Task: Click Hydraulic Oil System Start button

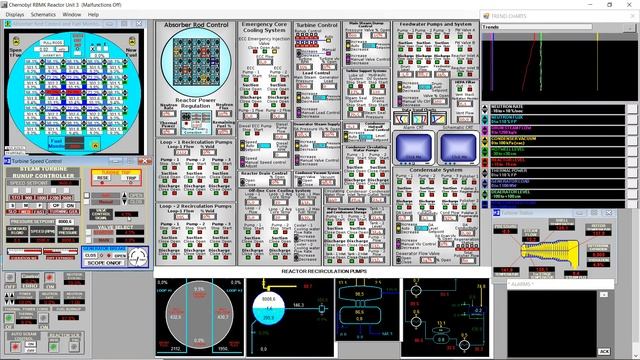Action: pyautogui.click(x=383, y=87)
